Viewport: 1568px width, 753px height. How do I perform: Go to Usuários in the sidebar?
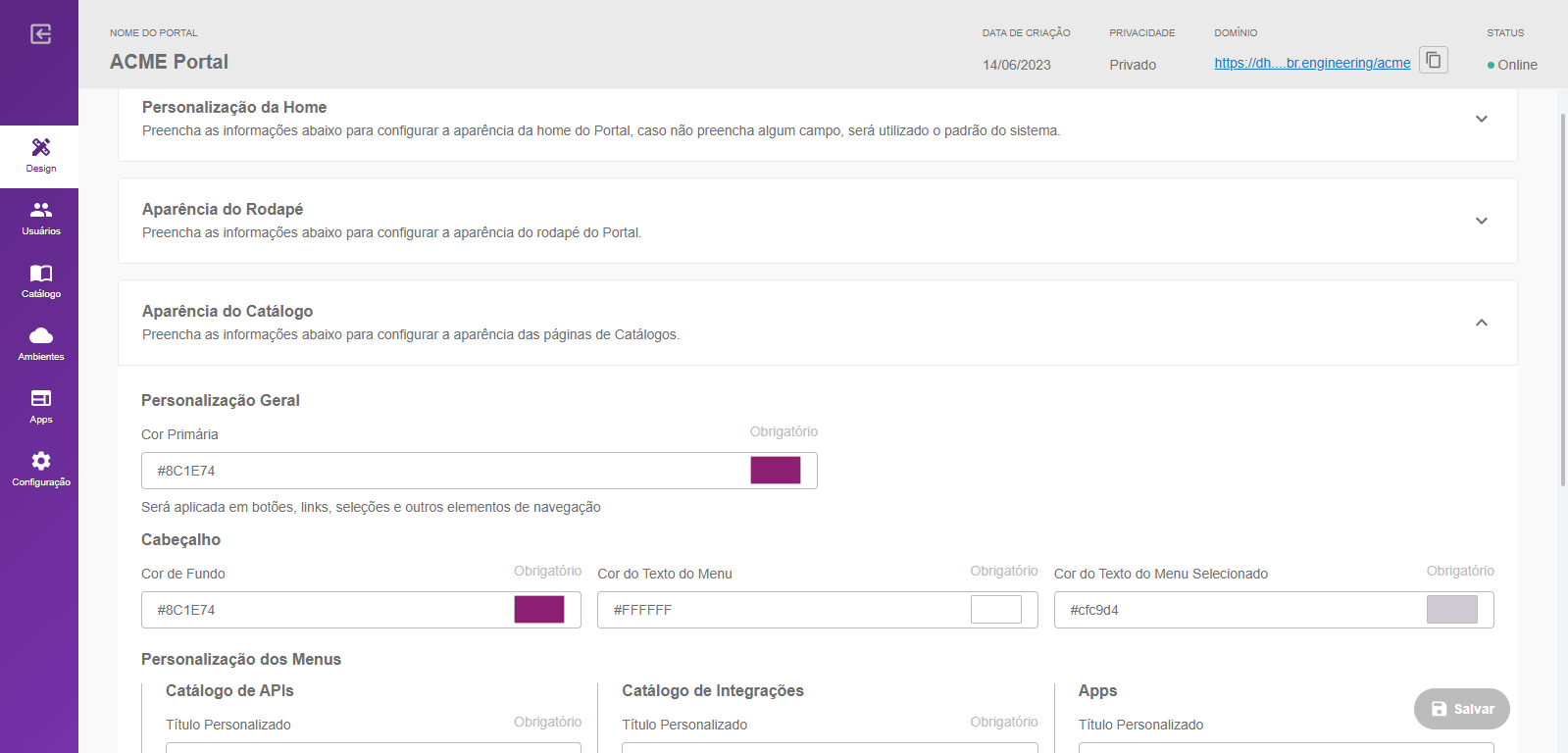point(40,218)
